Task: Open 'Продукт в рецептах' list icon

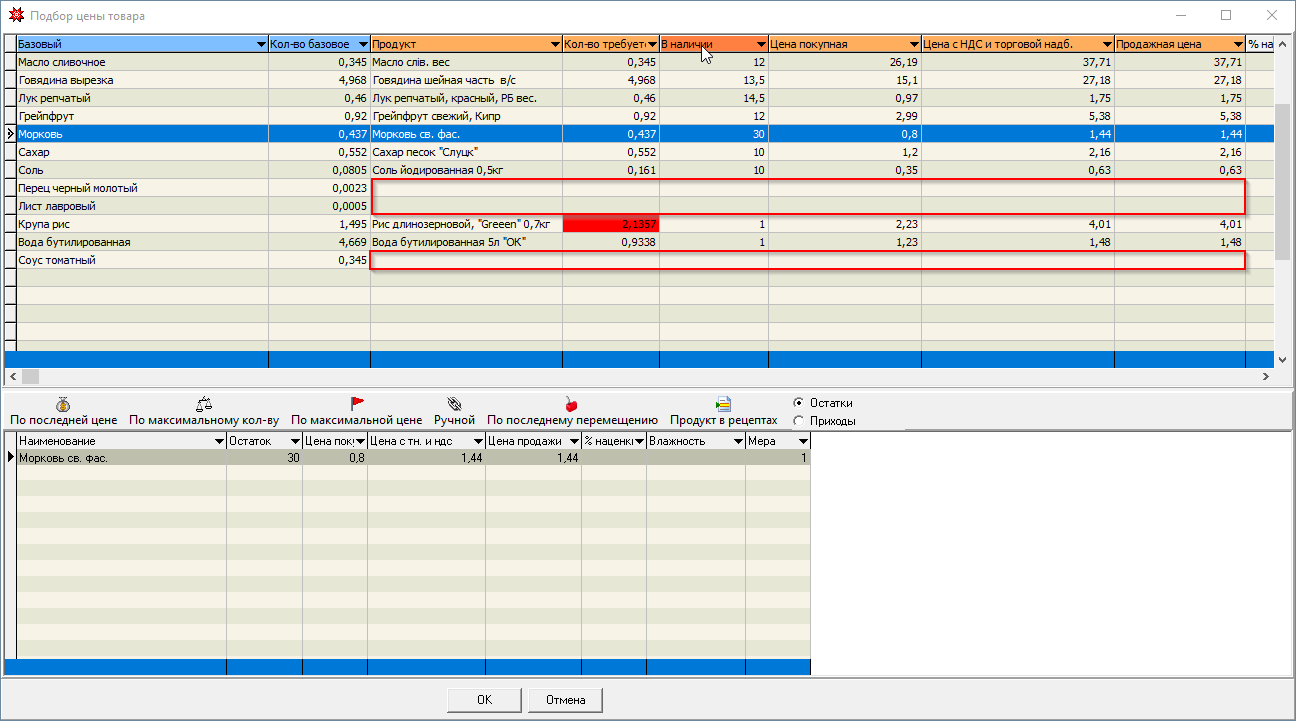Action: tap(723, 404)
